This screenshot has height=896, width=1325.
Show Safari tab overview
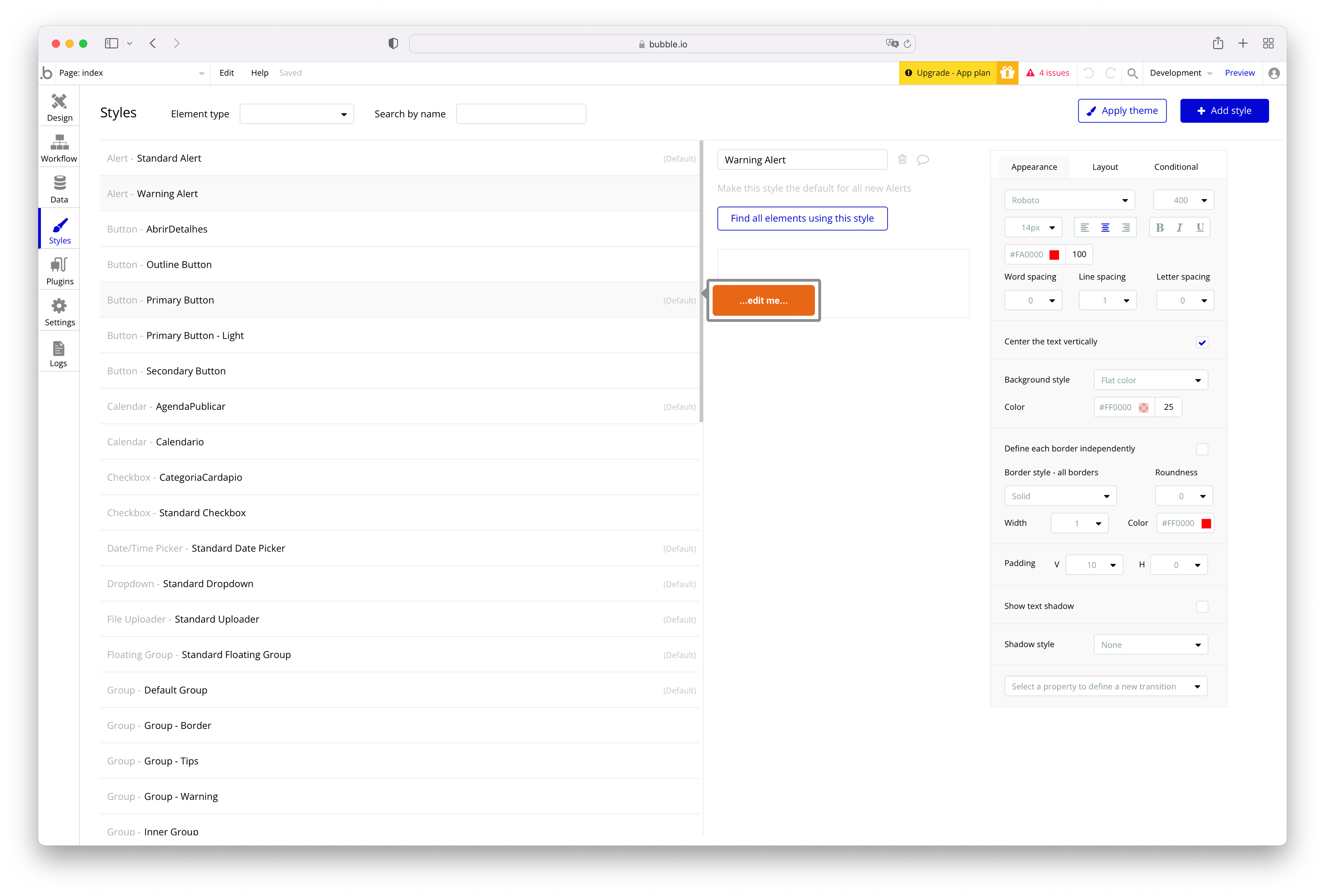coord(1268,43)
